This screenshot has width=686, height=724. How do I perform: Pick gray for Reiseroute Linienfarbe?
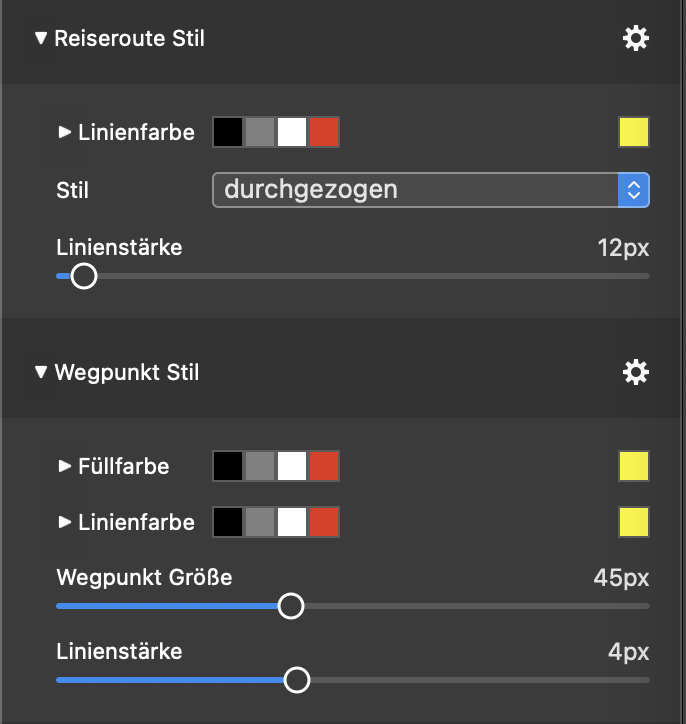pyautogui.click(x=260, y=132)
